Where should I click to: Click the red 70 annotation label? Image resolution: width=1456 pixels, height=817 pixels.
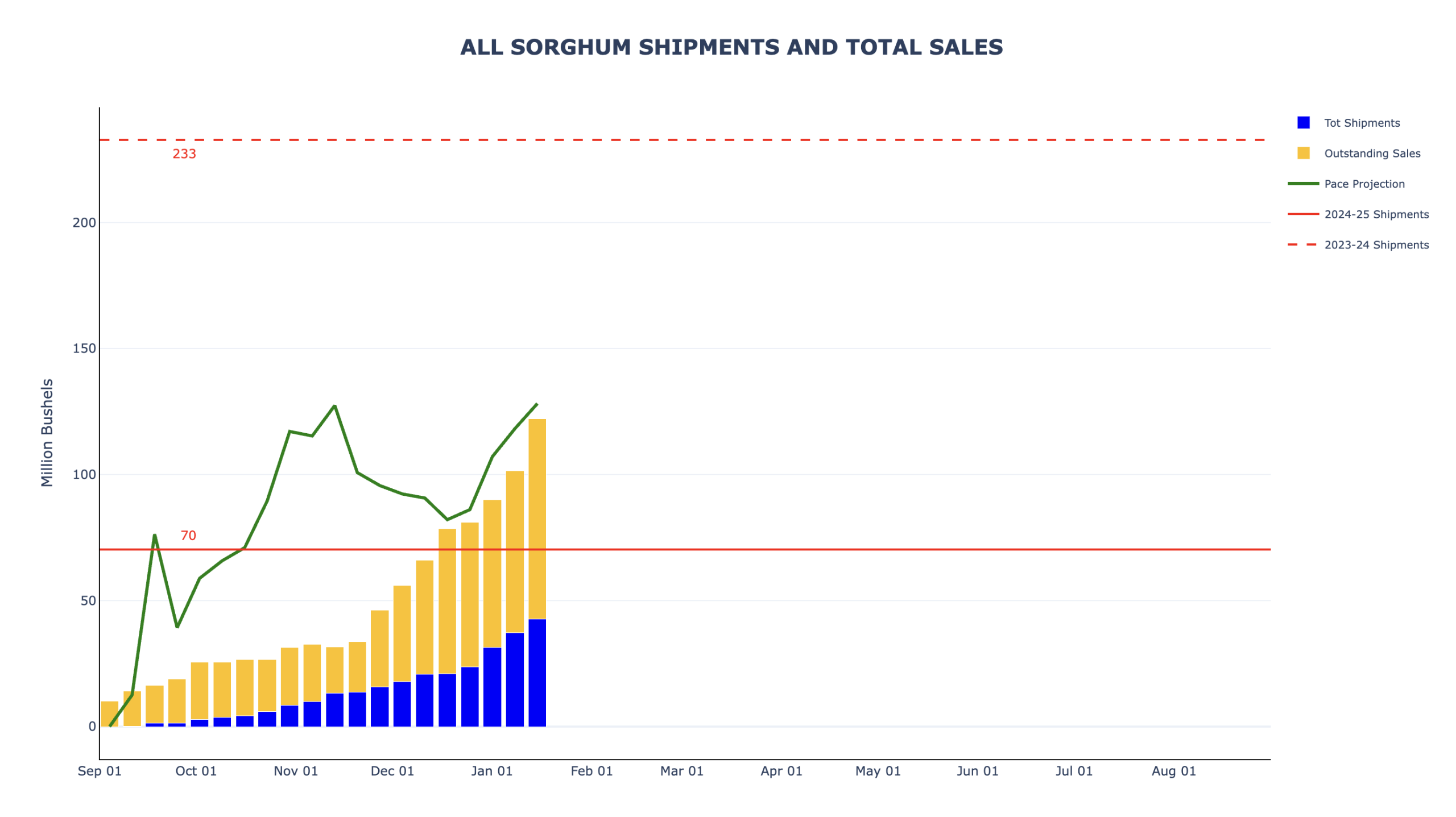188,536
